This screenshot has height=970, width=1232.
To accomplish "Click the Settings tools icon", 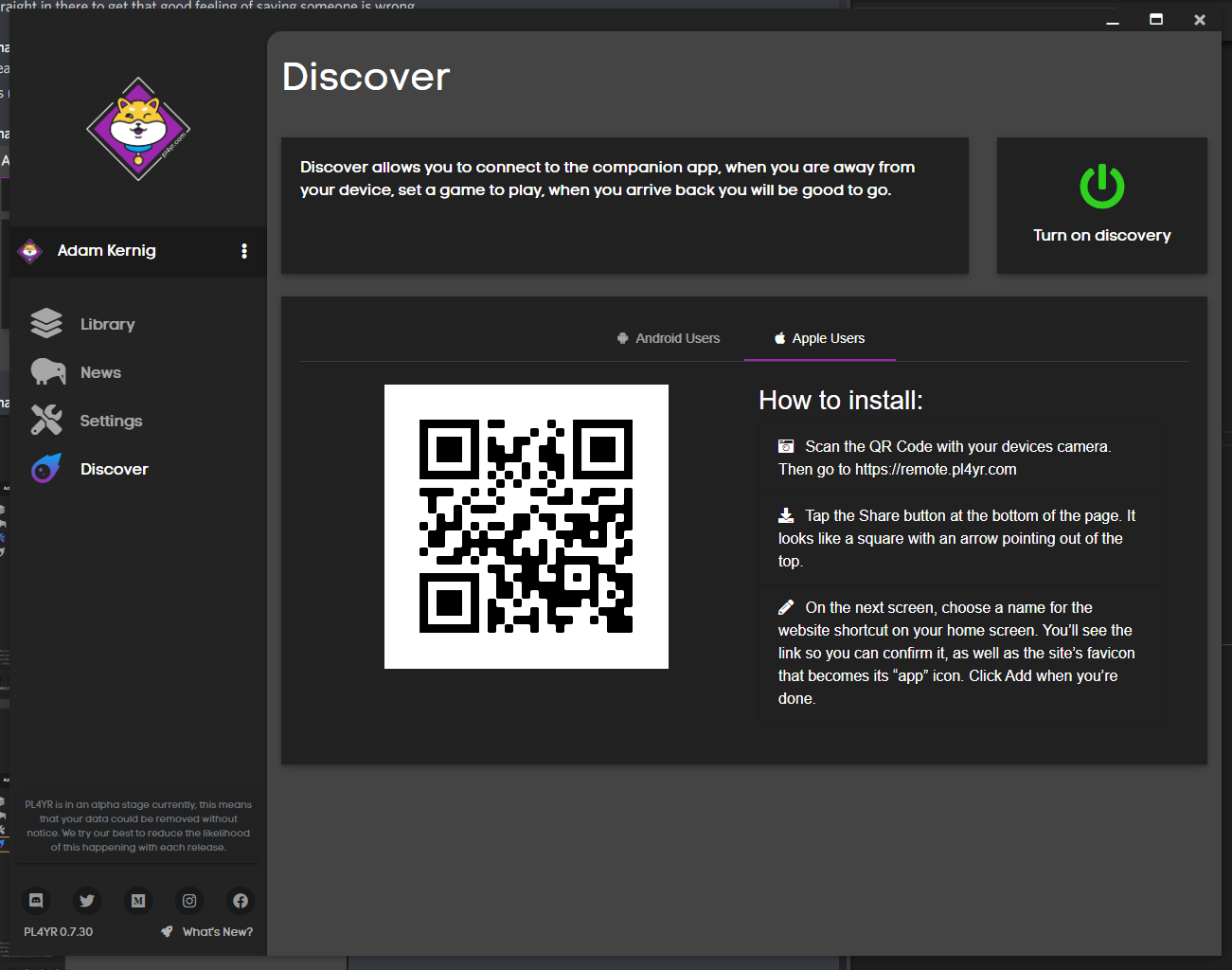I will pos(46,420).
